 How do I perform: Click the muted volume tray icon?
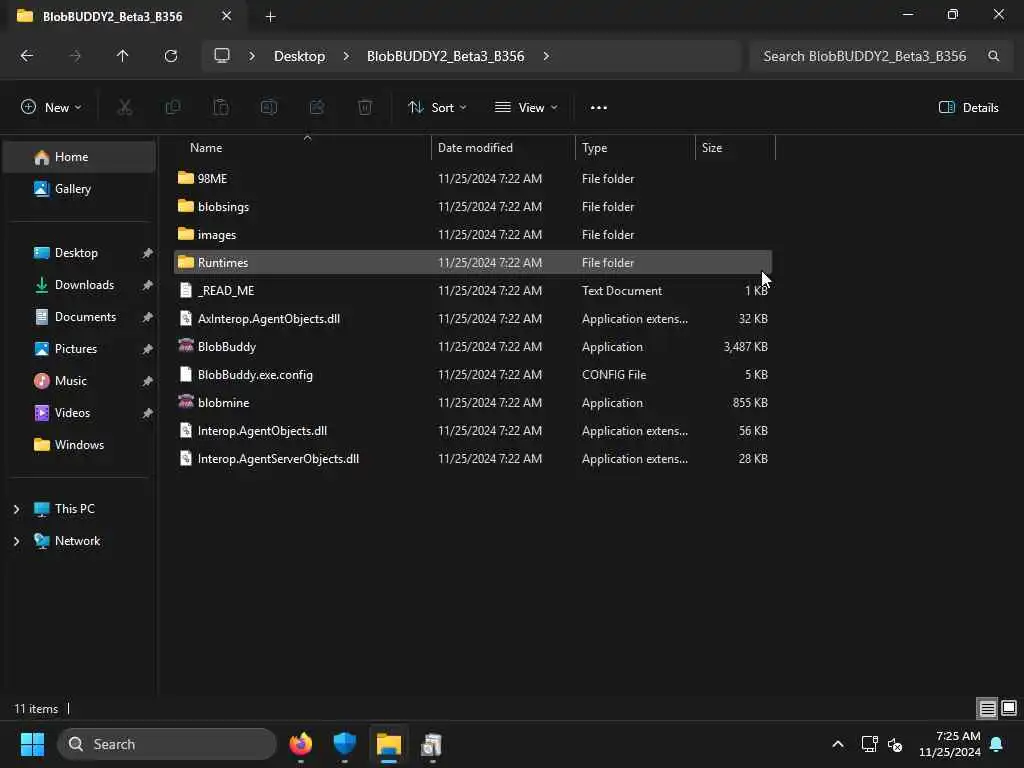point(895,744)
